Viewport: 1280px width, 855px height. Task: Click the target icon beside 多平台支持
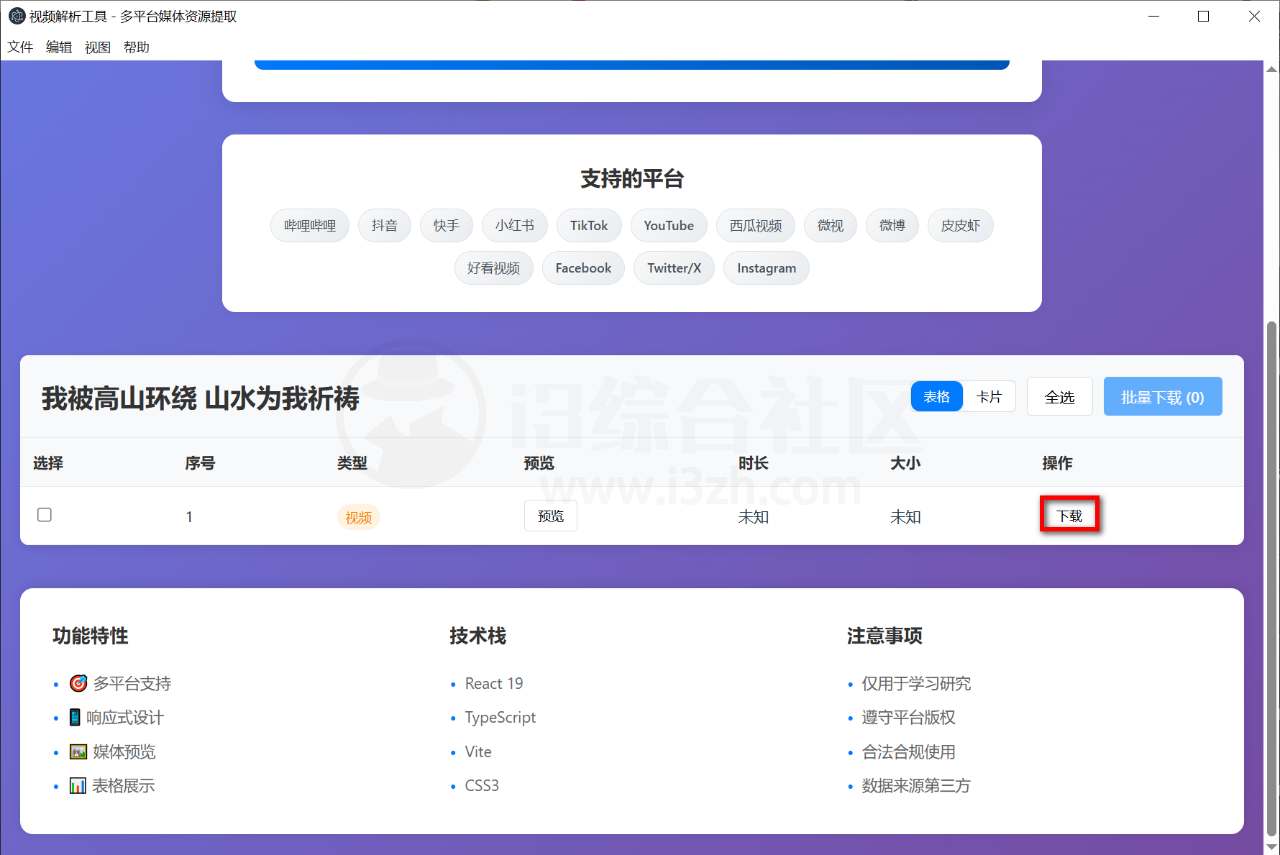pos(79,683)
